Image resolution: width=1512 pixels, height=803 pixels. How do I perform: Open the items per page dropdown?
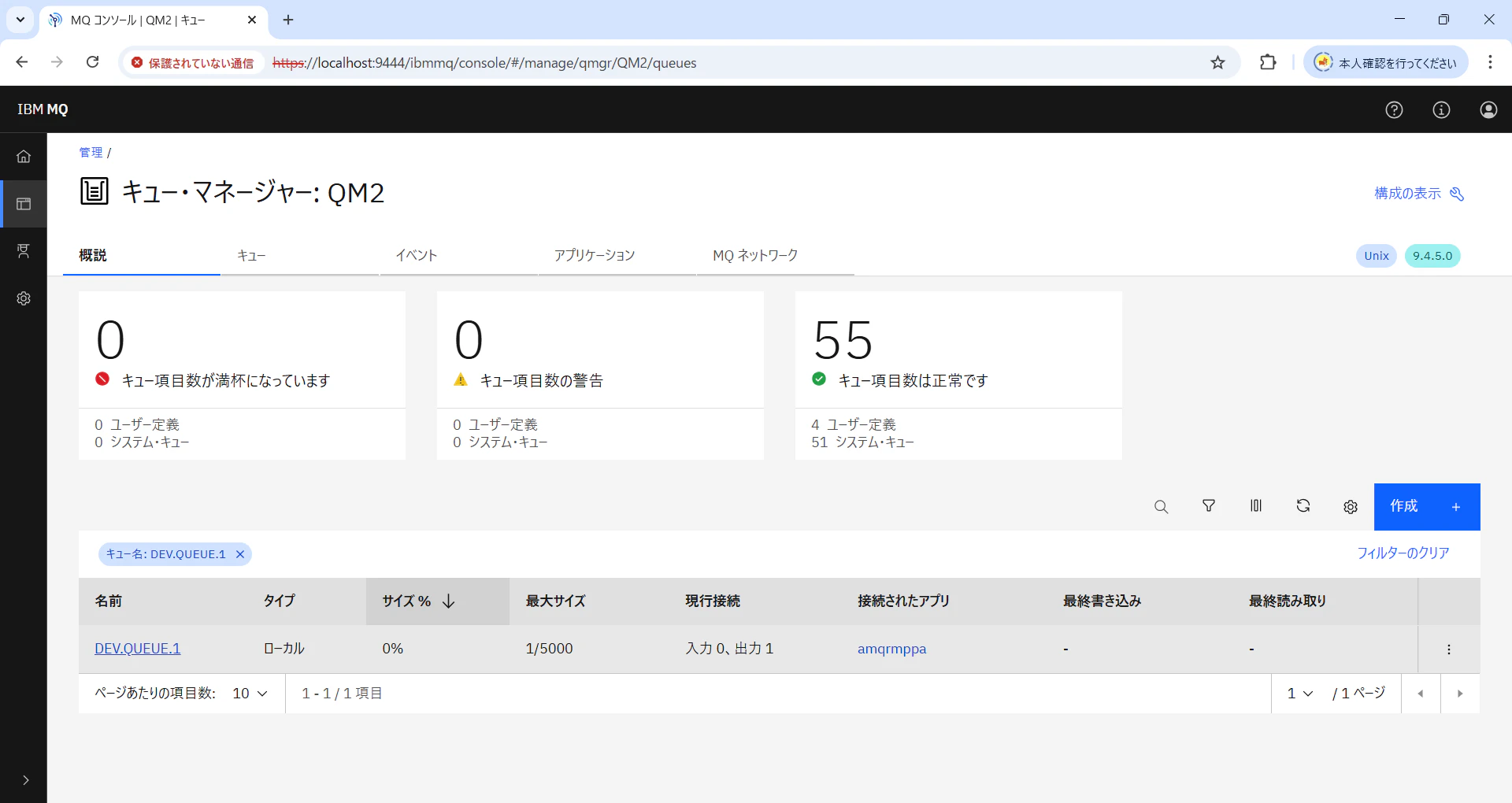click(250, 694)
